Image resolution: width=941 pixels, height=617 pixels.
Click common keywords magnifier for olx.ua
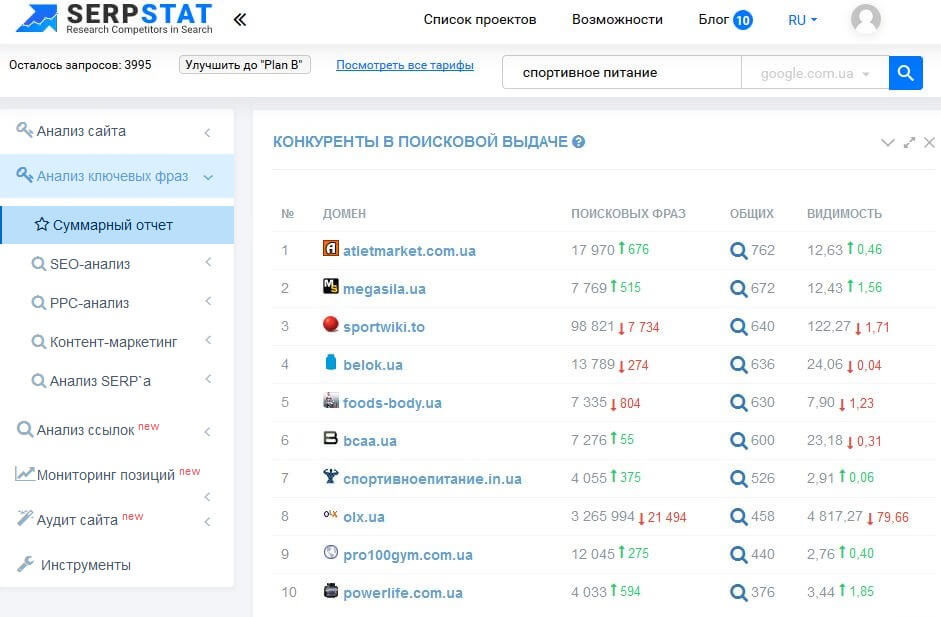pyautogui.click(x=738, y=516)
